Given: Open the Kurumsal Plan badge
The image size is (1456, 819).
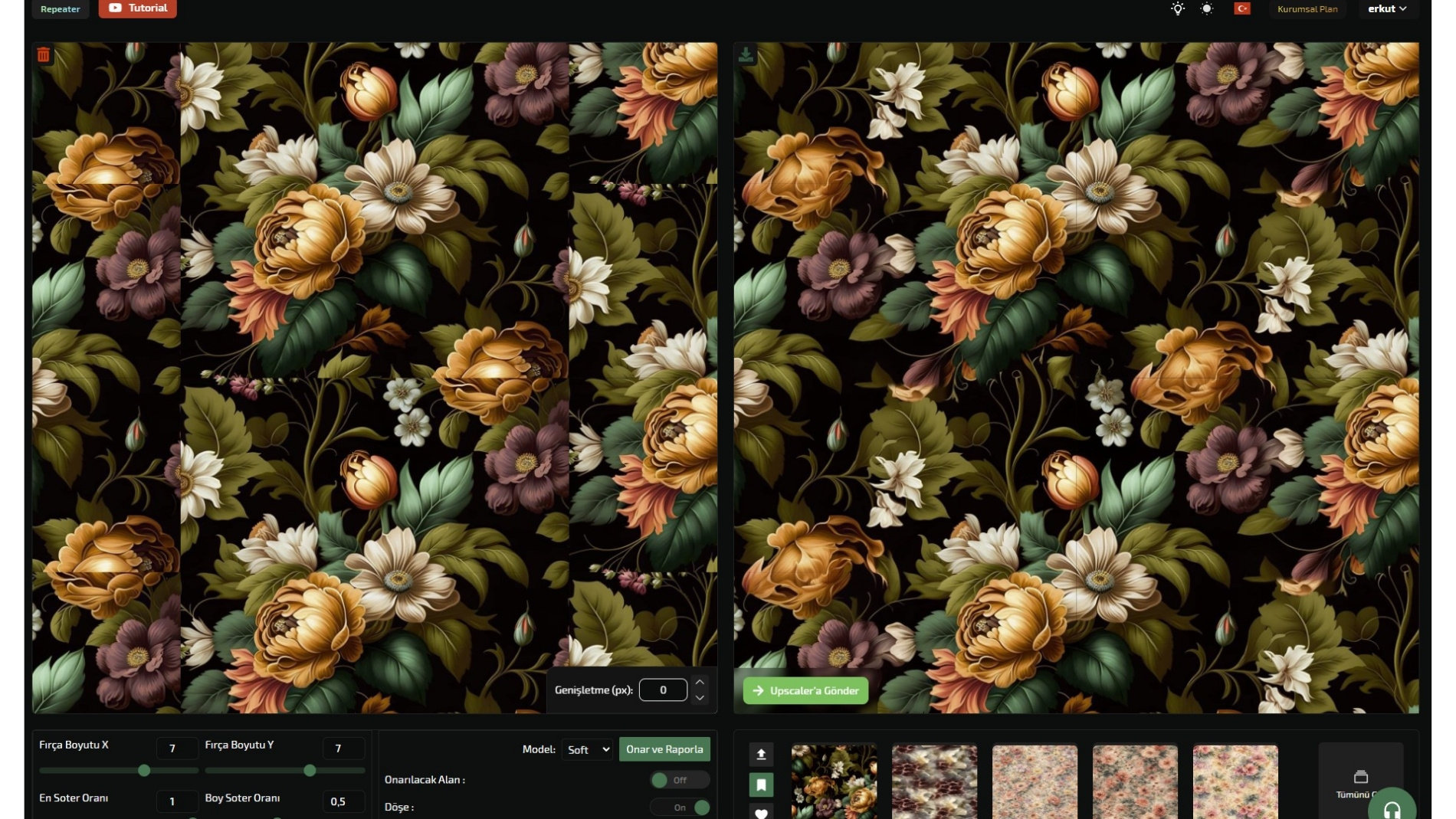Looking at the screenshot, I should click(x=1307, y=8).
